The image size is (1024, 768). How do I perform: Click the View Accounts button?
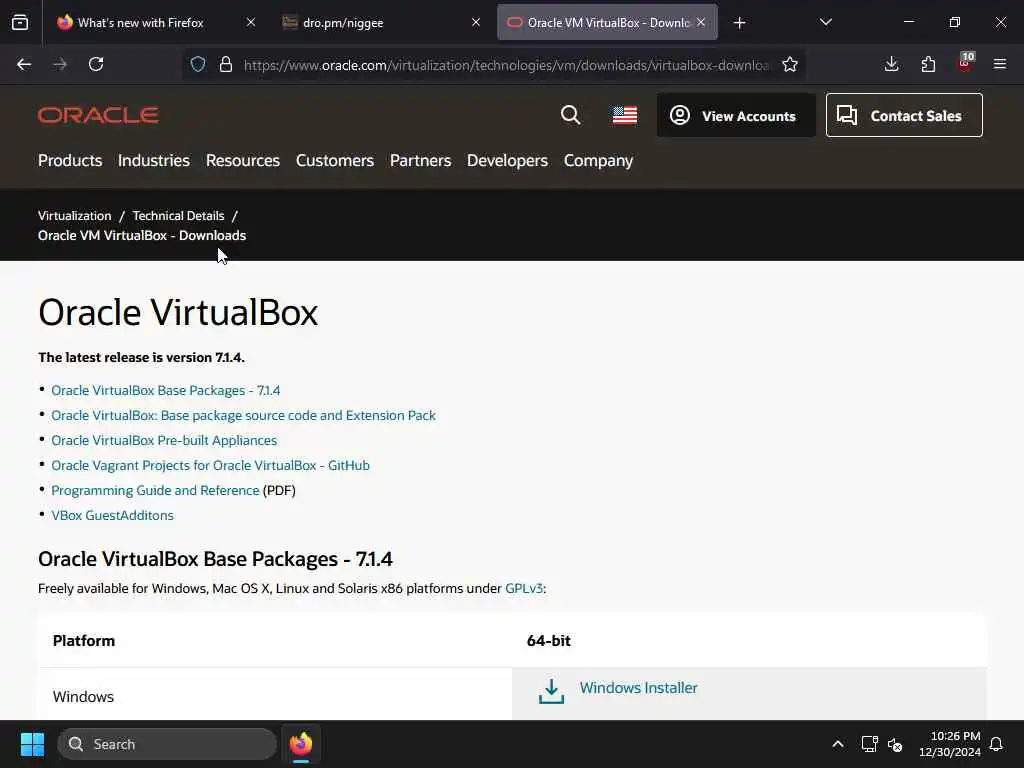[736, 115]
